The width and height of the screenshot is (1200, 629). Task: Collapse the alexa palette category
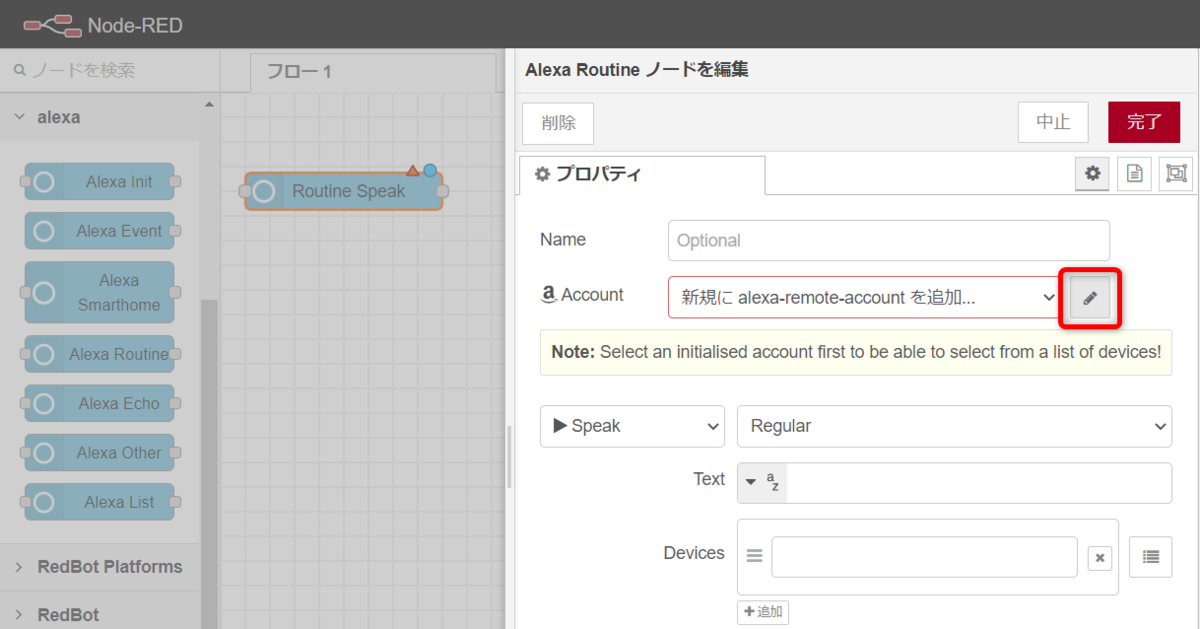click(x=100, y=117)
